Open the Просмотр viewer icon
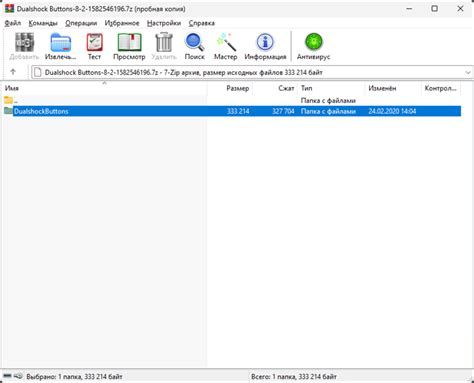Screen dimensions: 474x383 tap(129, 43)
